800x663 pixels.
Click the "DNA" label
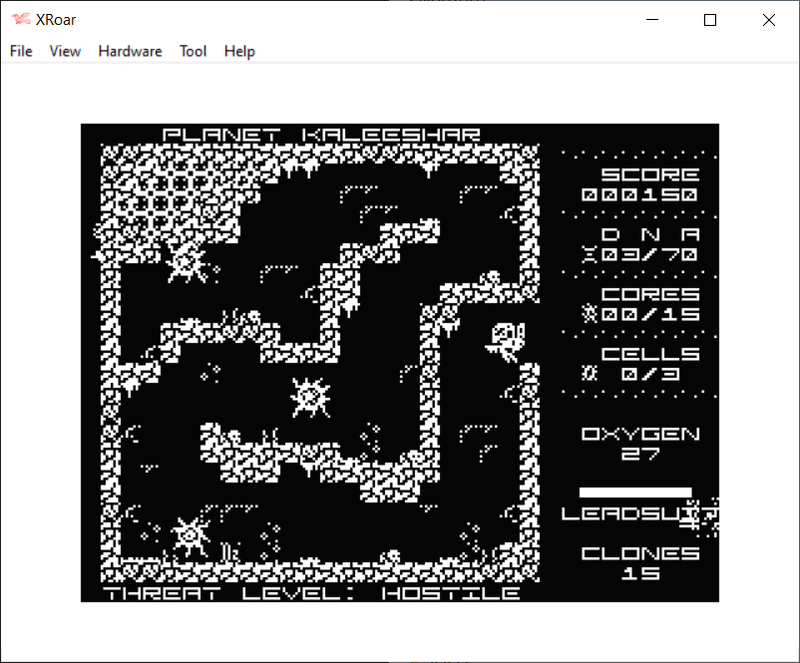coord(650,234)
